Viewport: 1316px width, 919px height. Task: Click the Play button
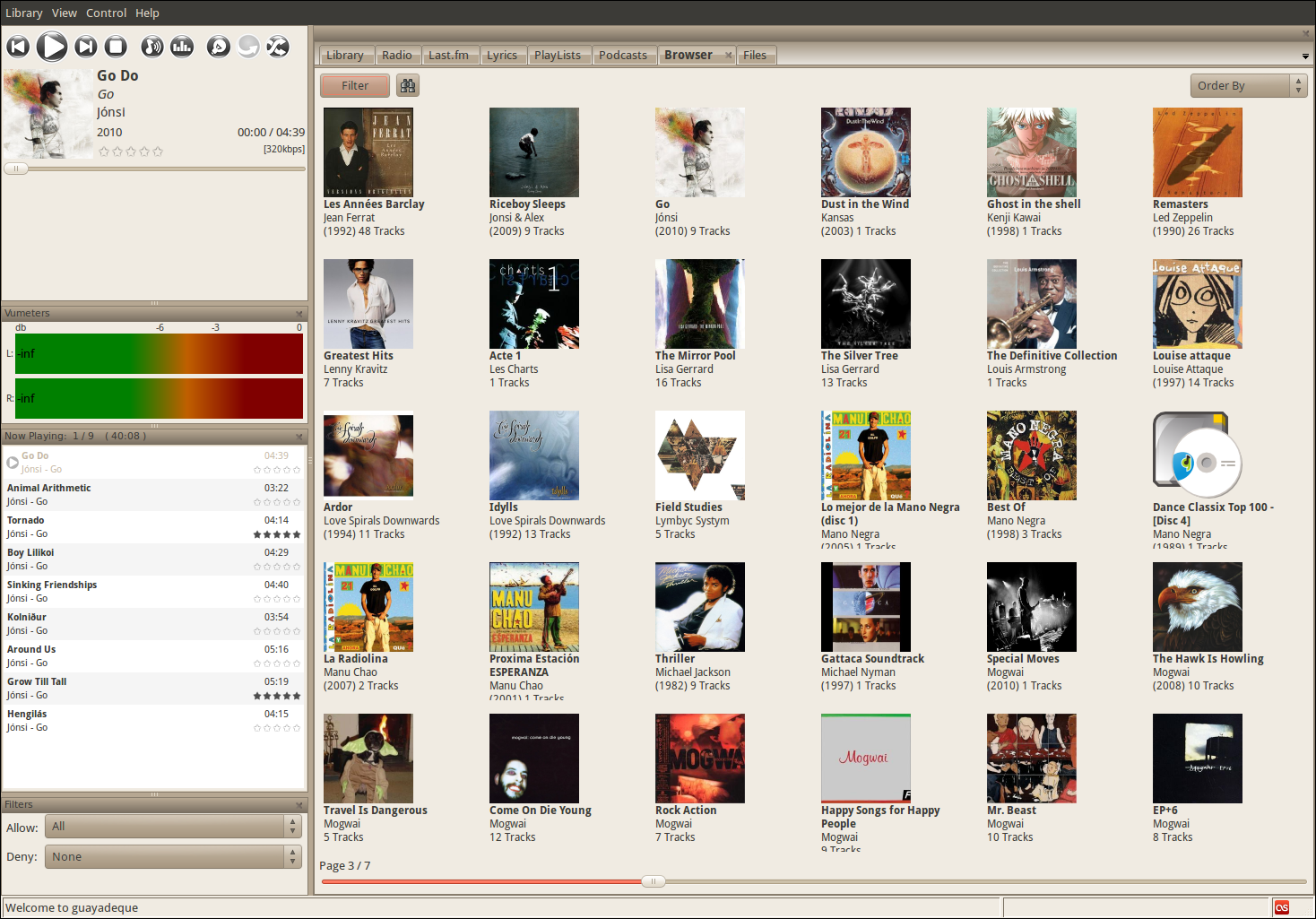tap(51, 47)
